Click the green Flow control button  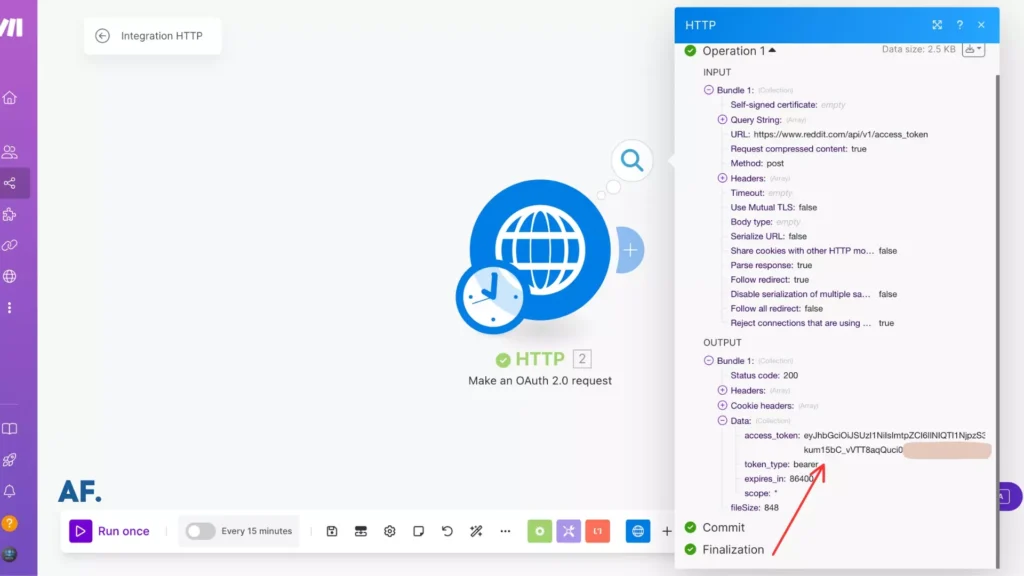(x=539, y=531)
